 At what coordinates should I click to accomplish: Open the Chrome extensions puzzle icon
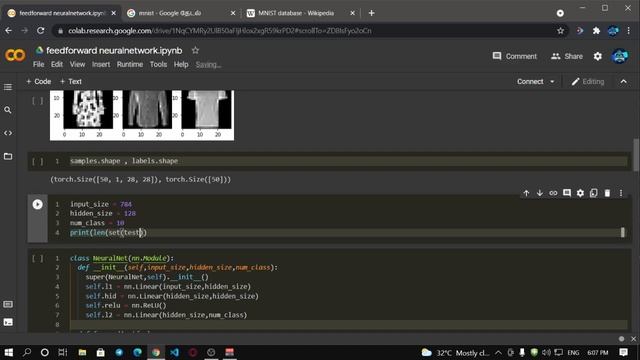coord(596,31)
